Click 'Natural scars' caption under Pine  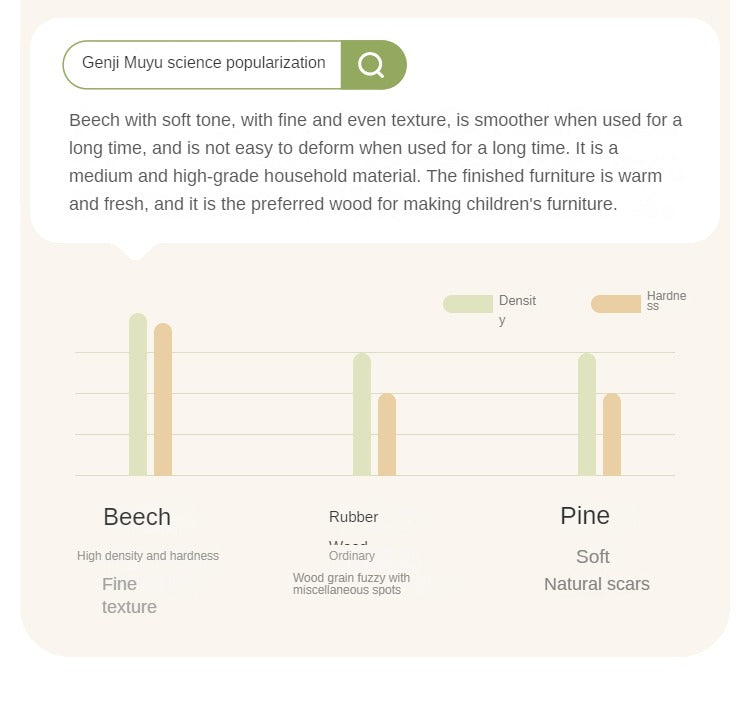[597, 584]
